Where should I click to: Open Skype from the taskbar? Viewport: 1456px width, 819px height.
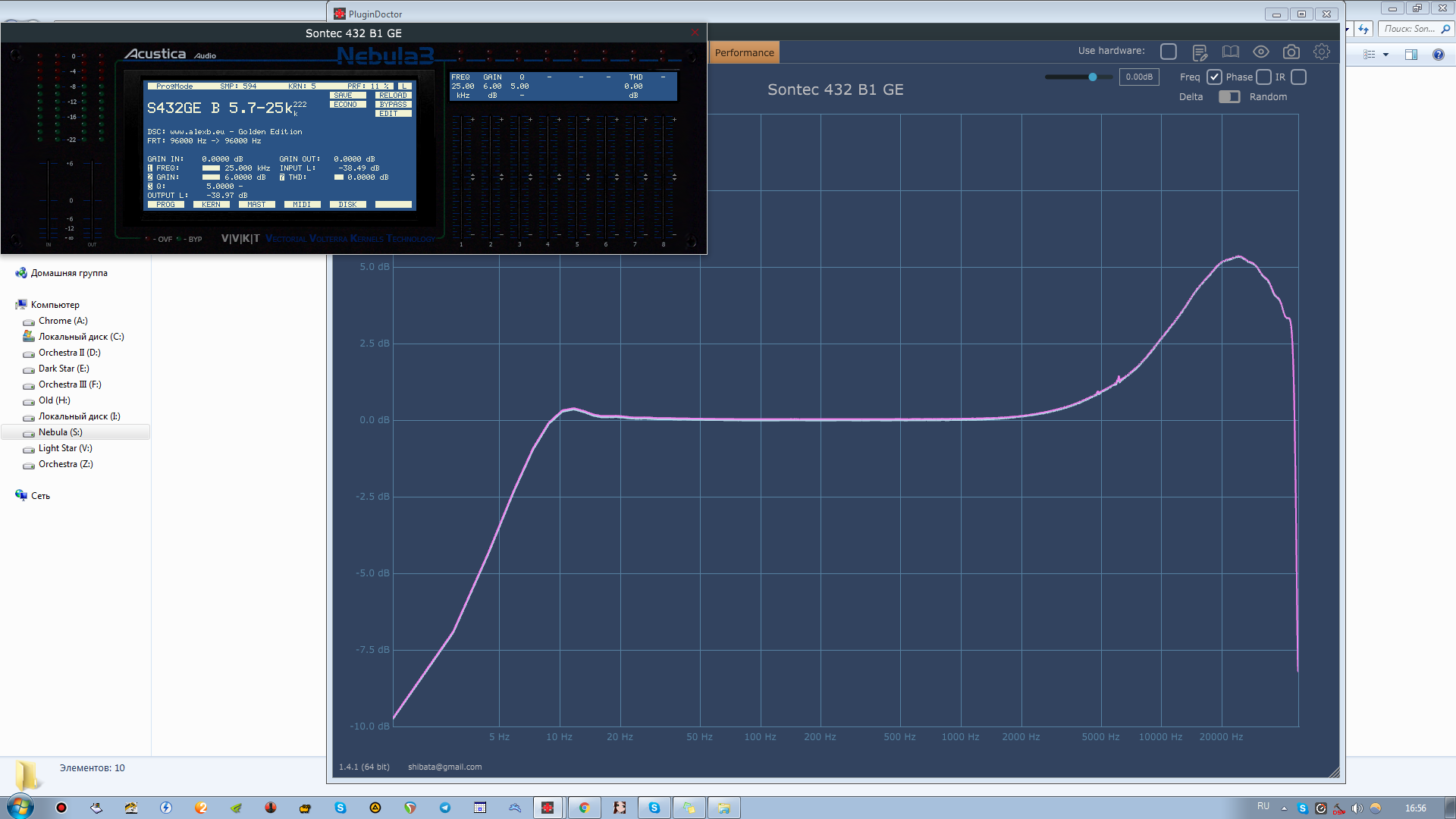pos(654,808)
